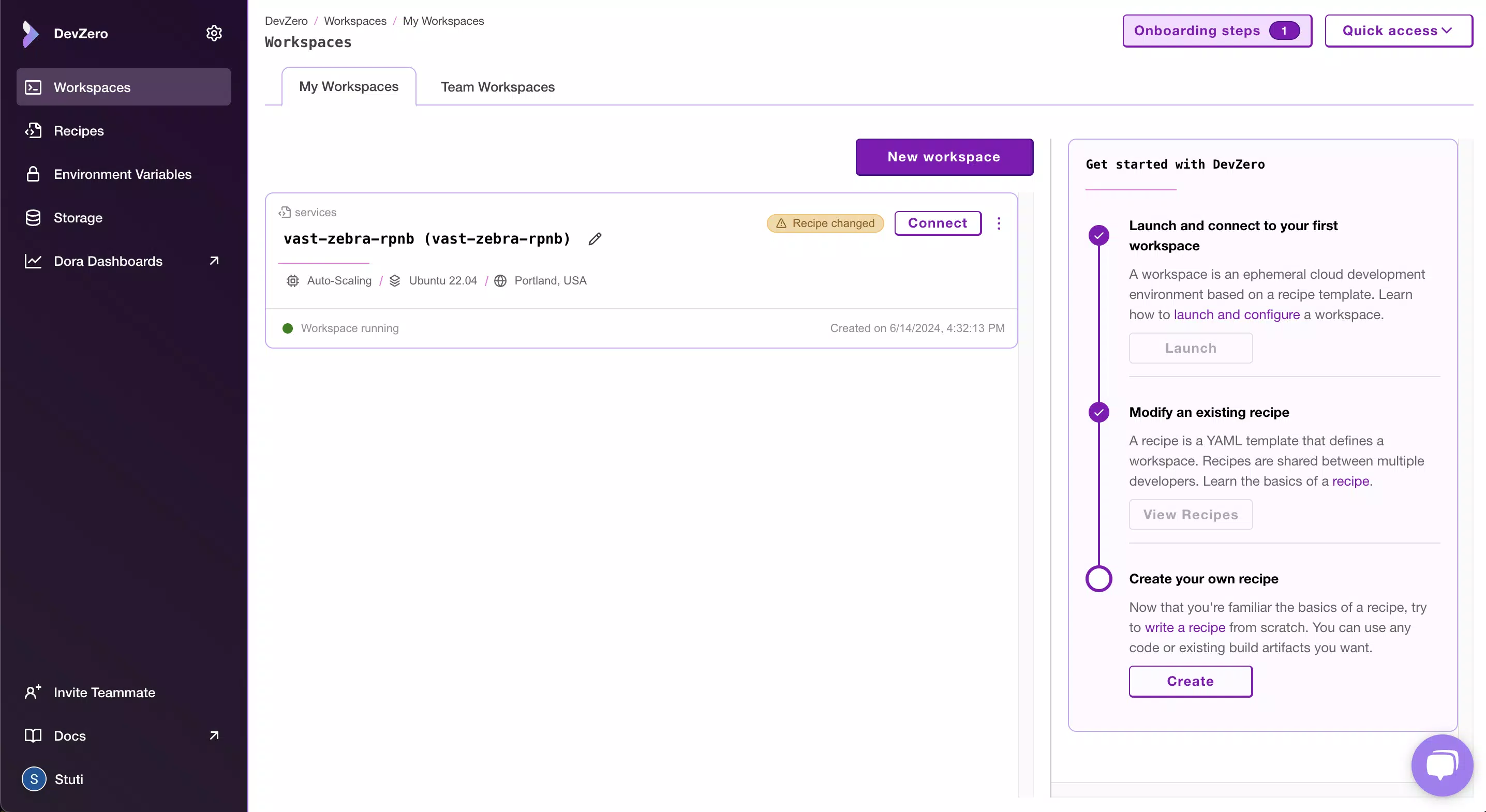Click the green Workspace running status dot
The width and height of the screenshot is (1486, 812).
[x=288, y=328]
